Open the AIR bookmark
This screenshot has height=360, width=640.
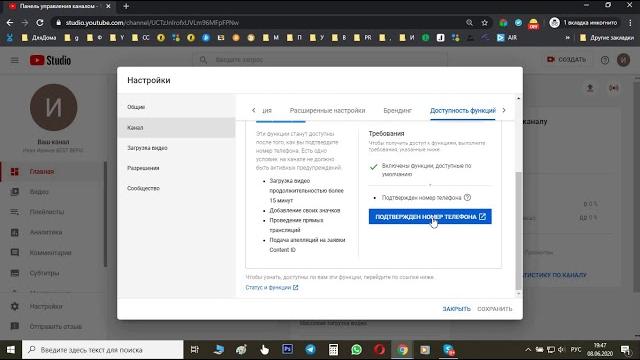pyautogui.click(x=507, y=38)
